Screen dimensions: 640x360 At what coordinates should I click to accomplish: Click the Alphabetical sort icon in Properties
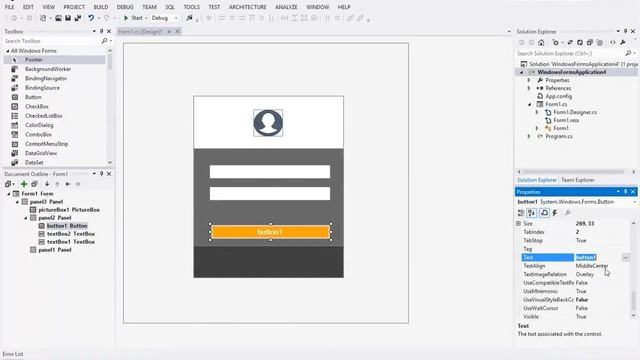pos(531,213)
